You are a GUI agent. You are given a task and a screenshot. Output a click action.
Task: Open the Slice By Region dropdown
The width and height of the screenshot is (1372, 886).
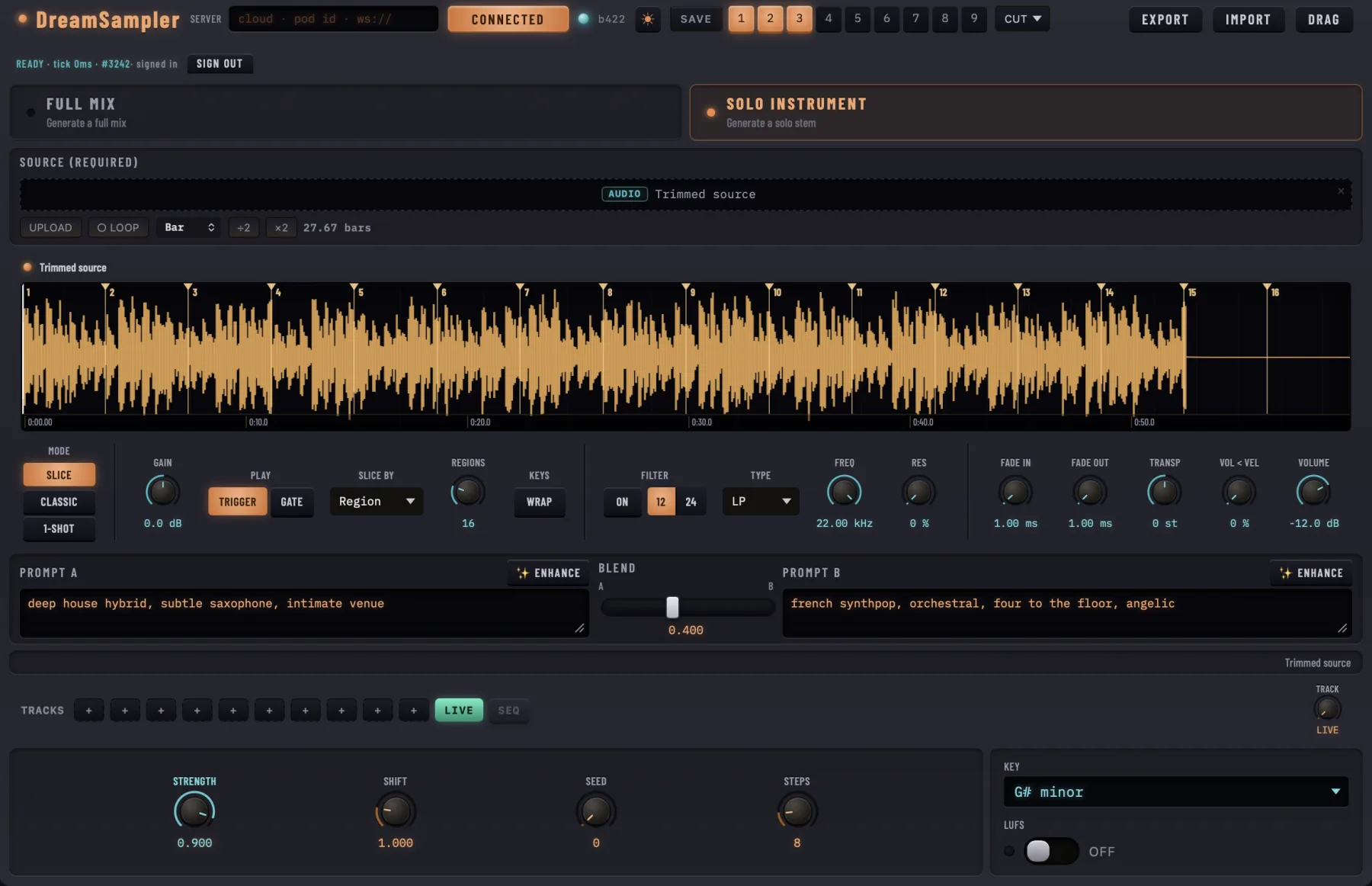[377, 501]
